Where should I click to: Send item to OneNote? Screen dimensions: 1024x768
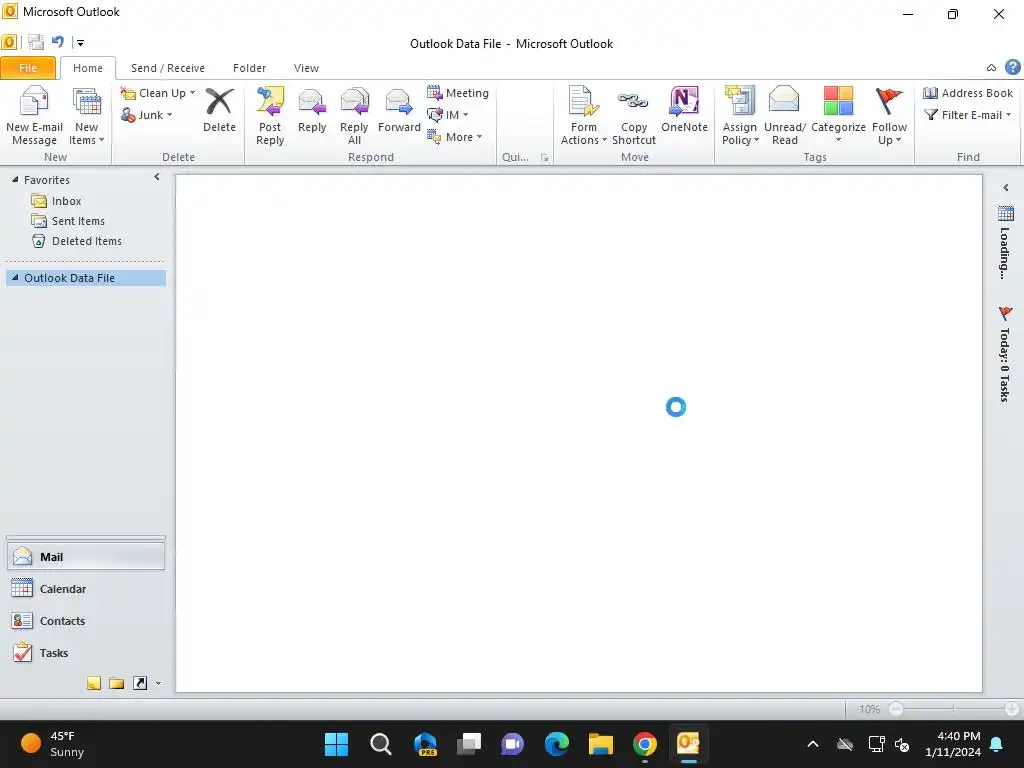684,110
